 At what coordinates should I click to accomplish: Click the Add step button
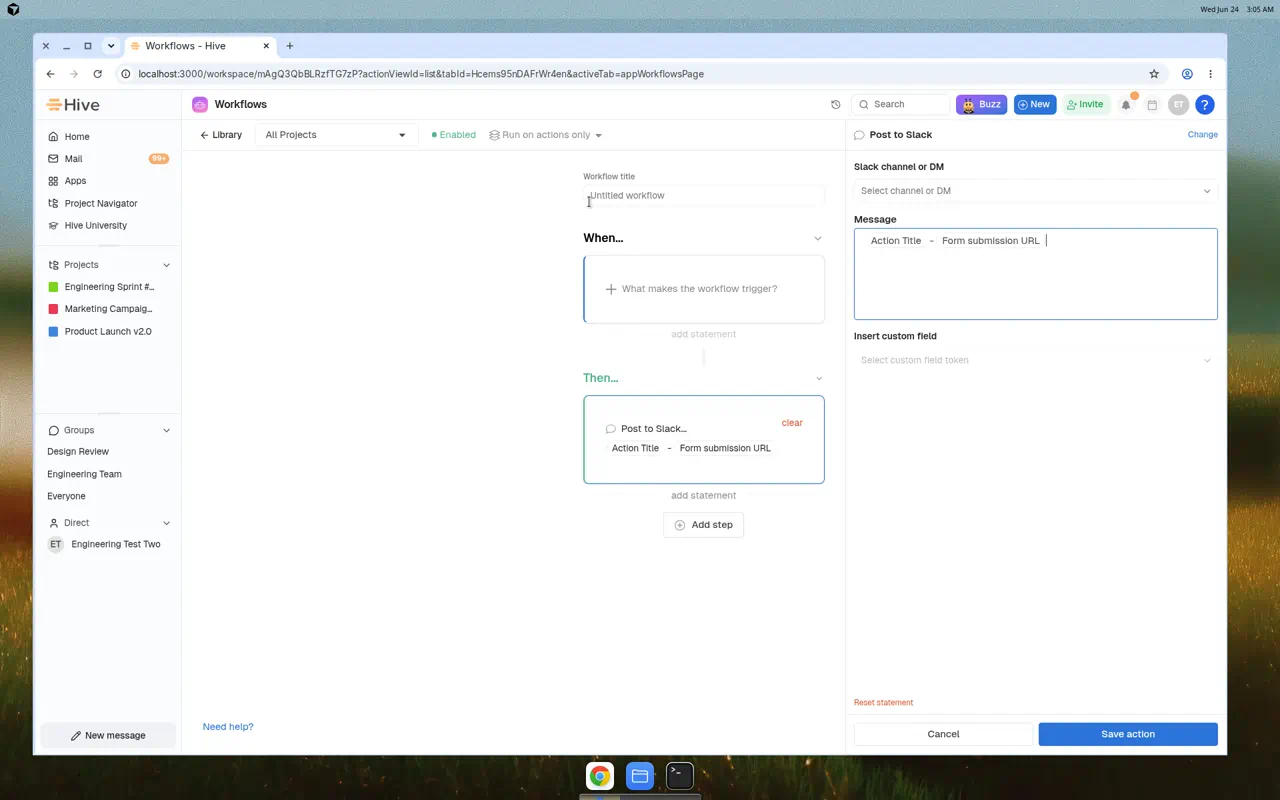point(704,525)
